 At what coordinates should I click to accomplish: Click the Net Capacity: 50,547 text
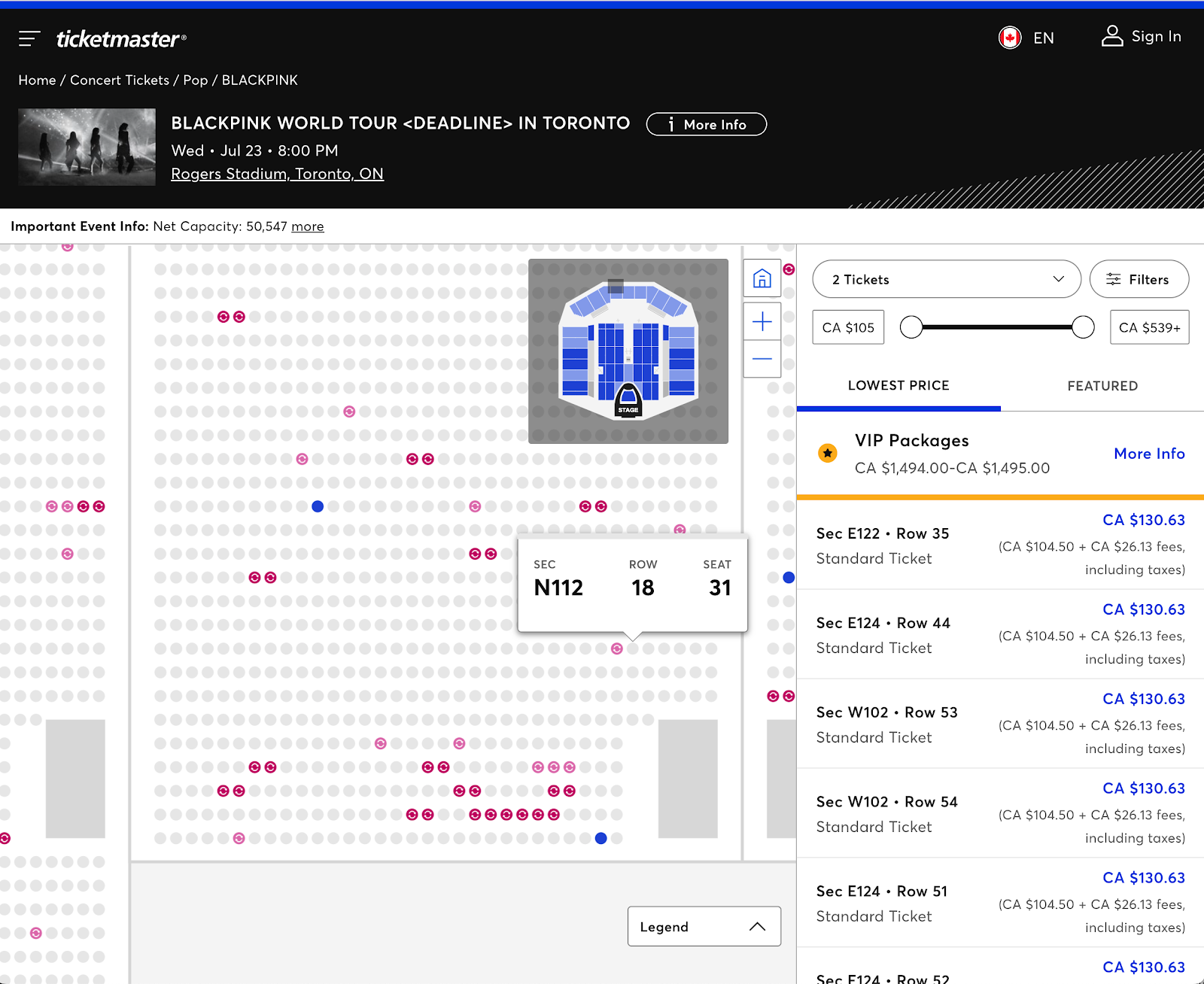pos(220,226)
